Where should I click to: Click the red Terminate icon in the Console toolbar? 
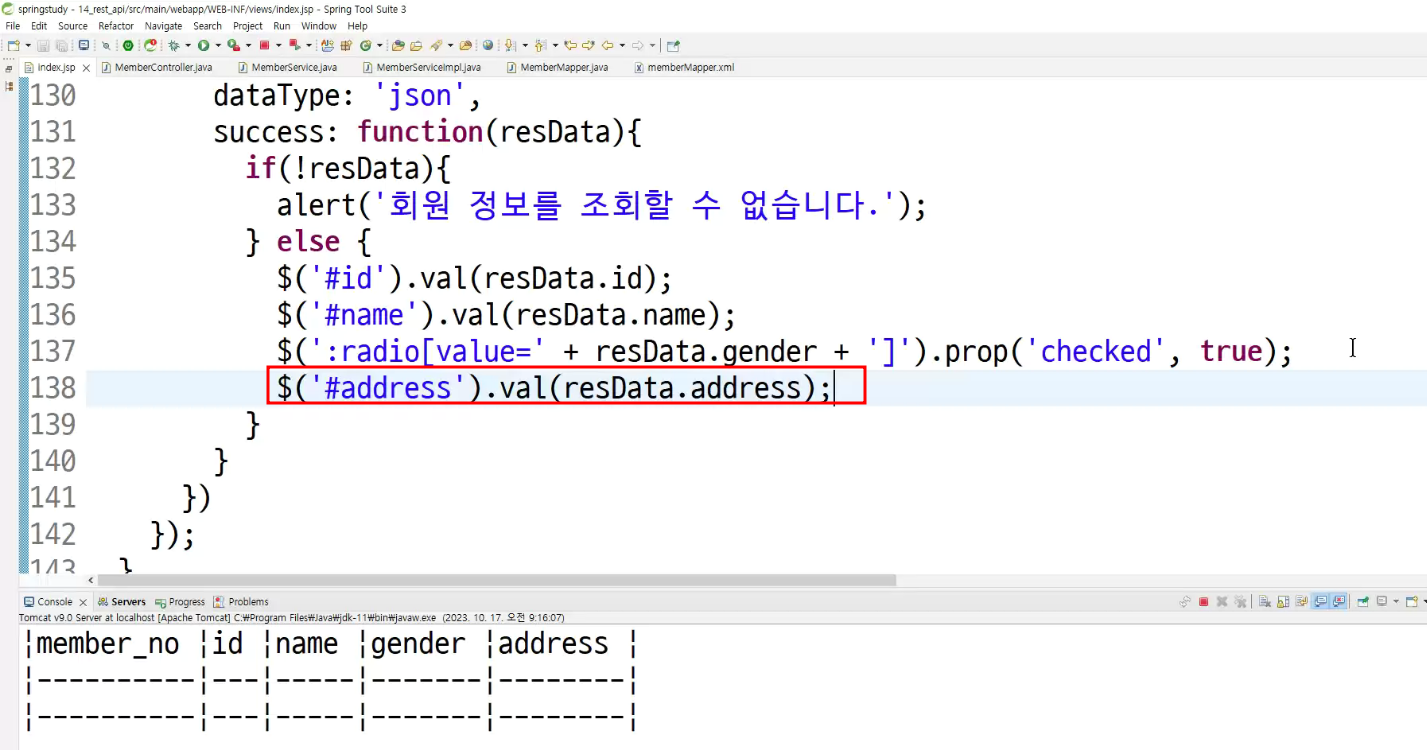(x=1203, y=602)
